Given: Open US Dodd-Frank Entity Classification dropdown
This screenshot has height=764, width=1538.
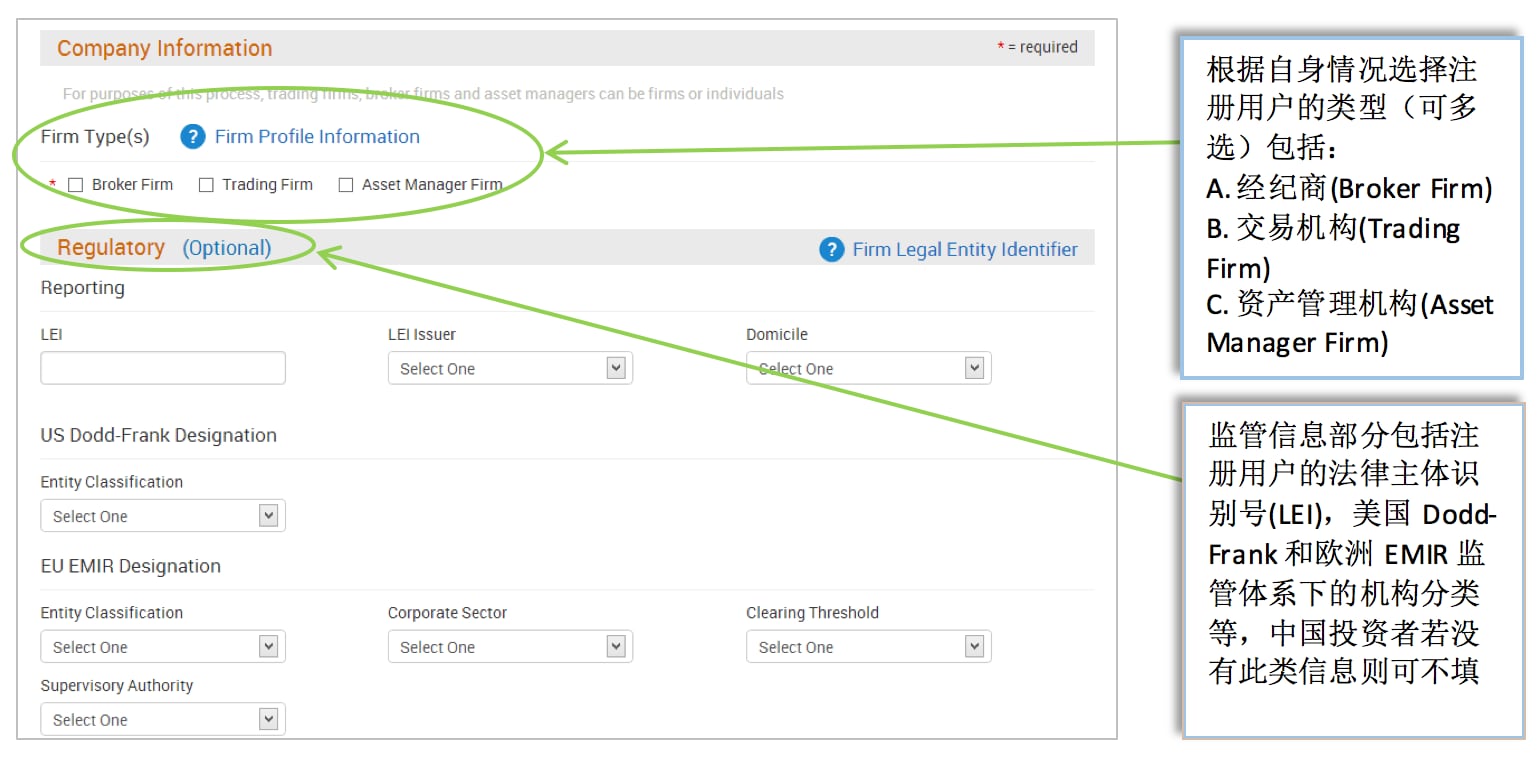Looking at the screenshot, I should click(162, 516).
